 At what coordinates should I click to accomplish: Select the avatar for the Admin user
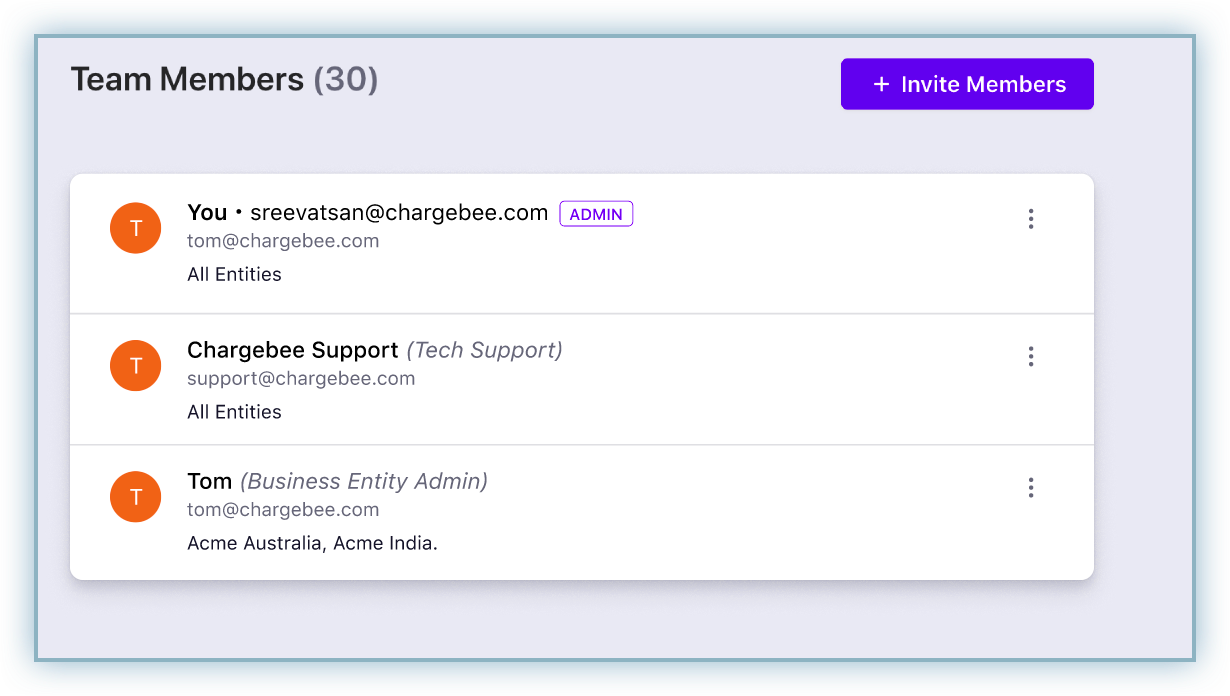coord(135,228)
